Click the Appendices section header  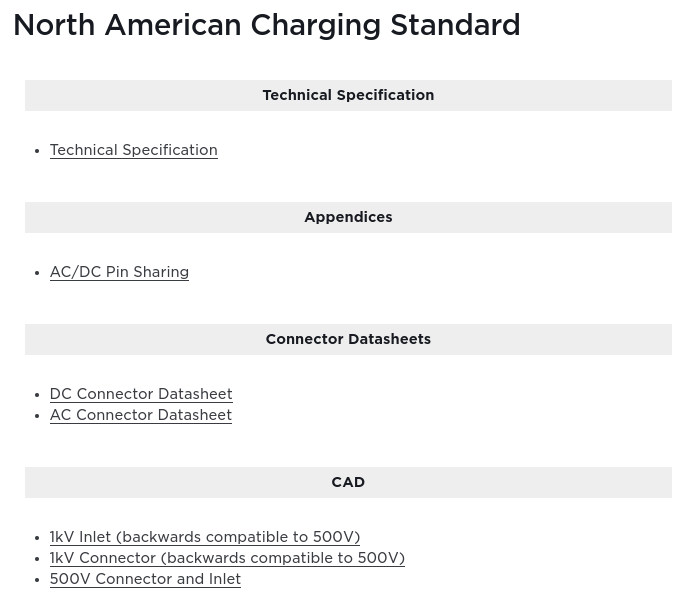pyautogui.click(x=348, y=217)
